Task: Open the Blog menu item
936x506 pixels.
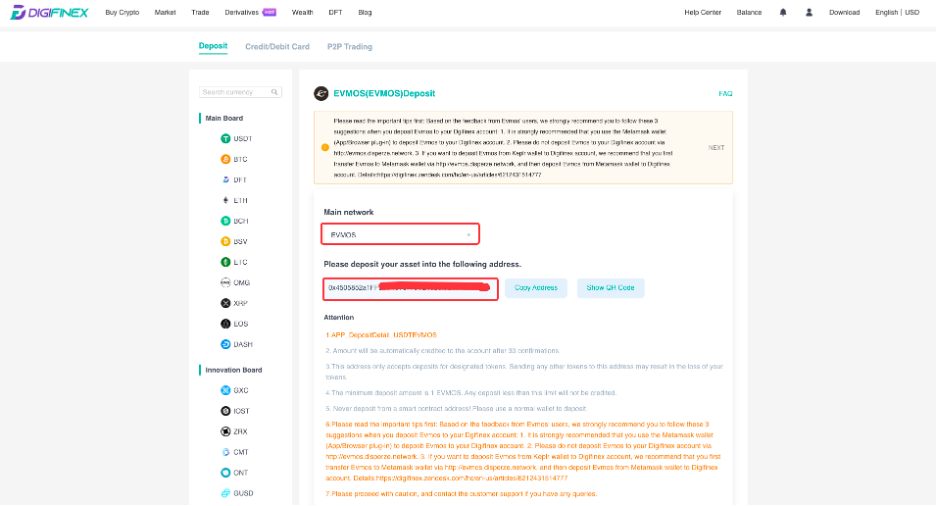Action: pyautogui.click(x=365, y=12)
